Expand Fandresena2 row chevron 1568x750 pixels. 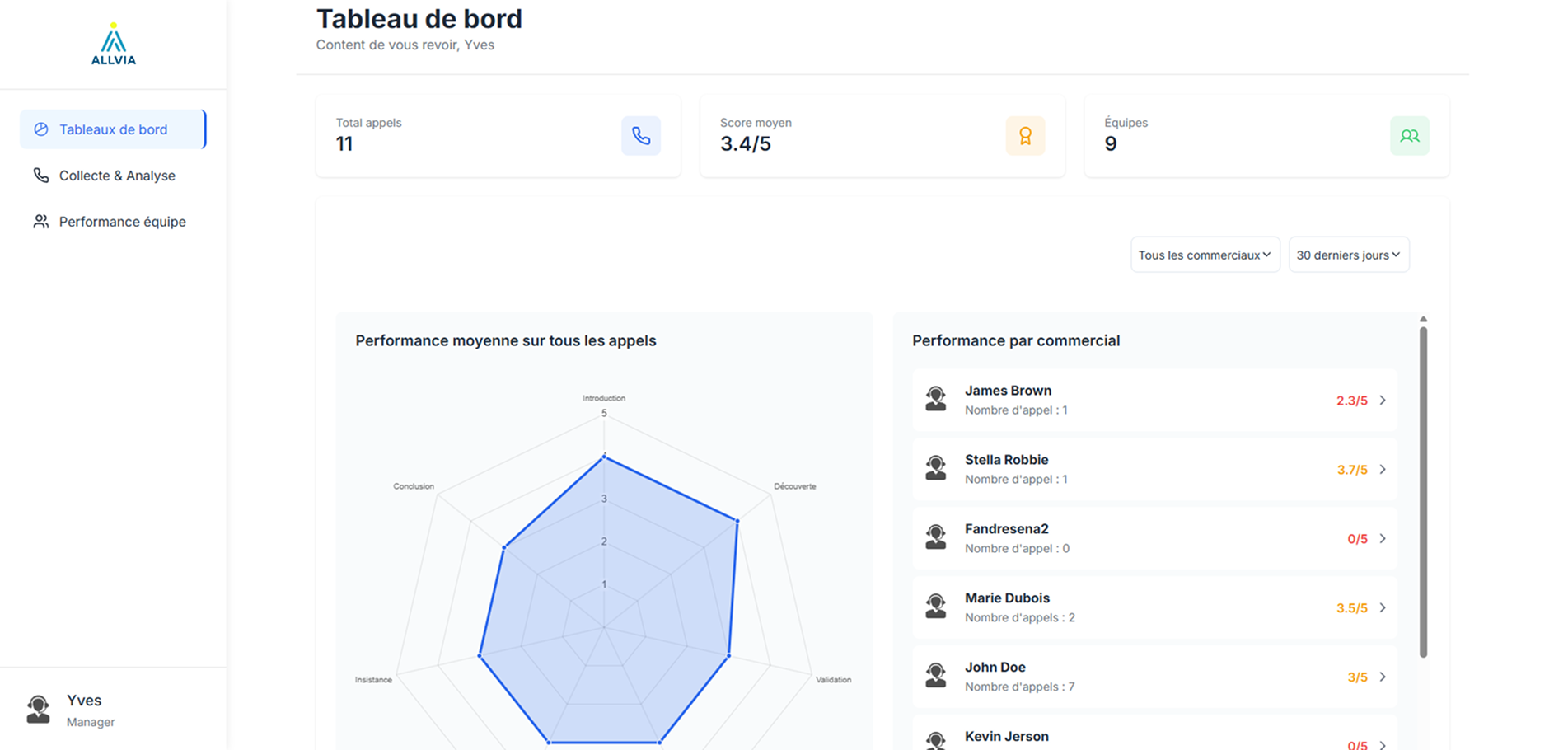click(x=1383, y=539)
